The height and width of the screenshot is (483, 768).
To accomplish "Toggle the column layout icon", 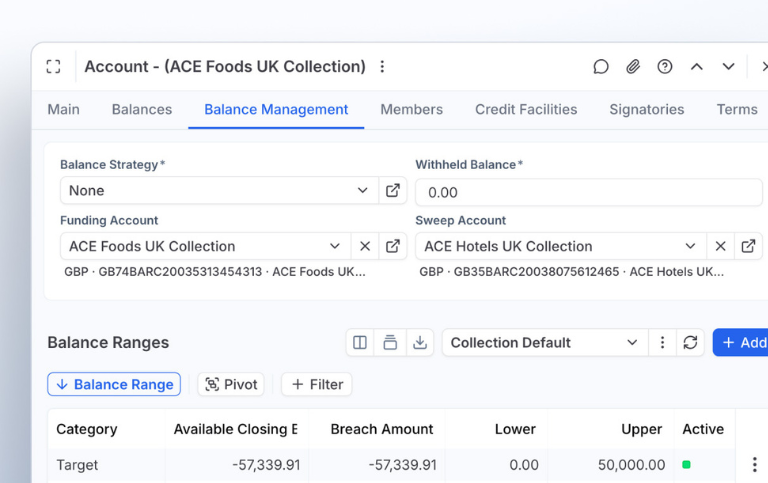I will coord(360,342).
